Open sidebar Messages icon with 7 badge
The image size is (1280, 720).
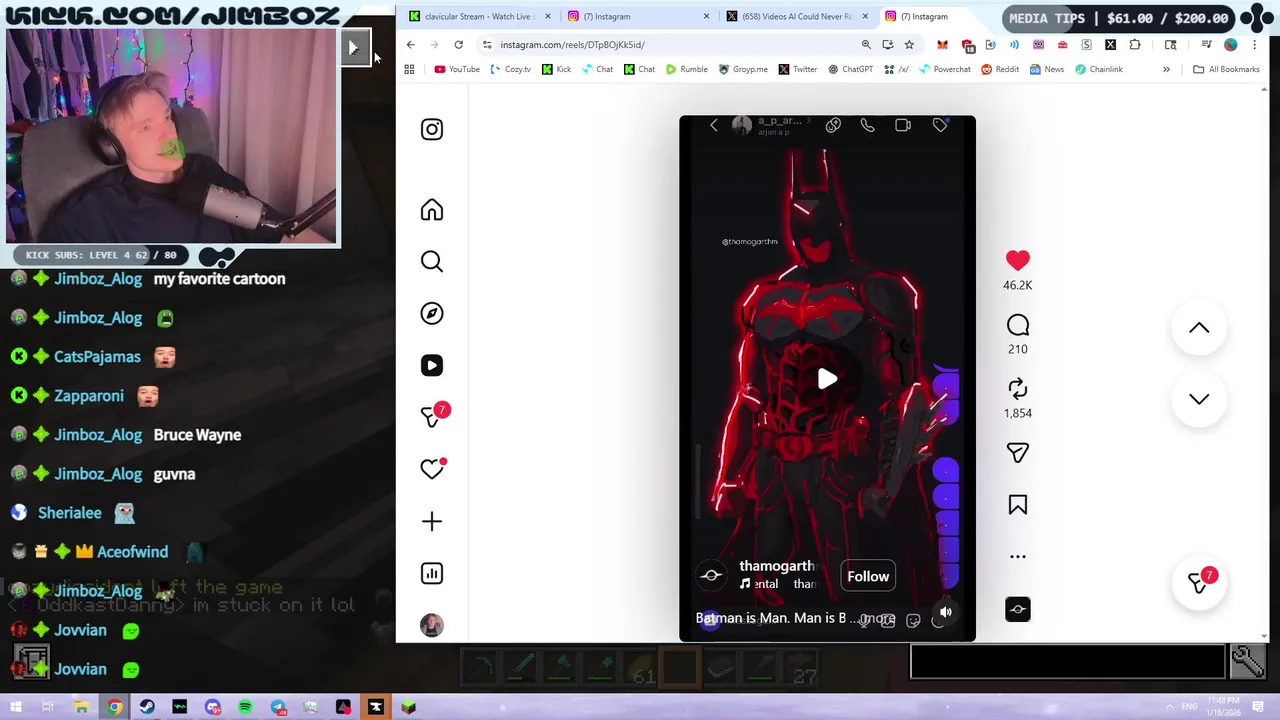[434, 415]
